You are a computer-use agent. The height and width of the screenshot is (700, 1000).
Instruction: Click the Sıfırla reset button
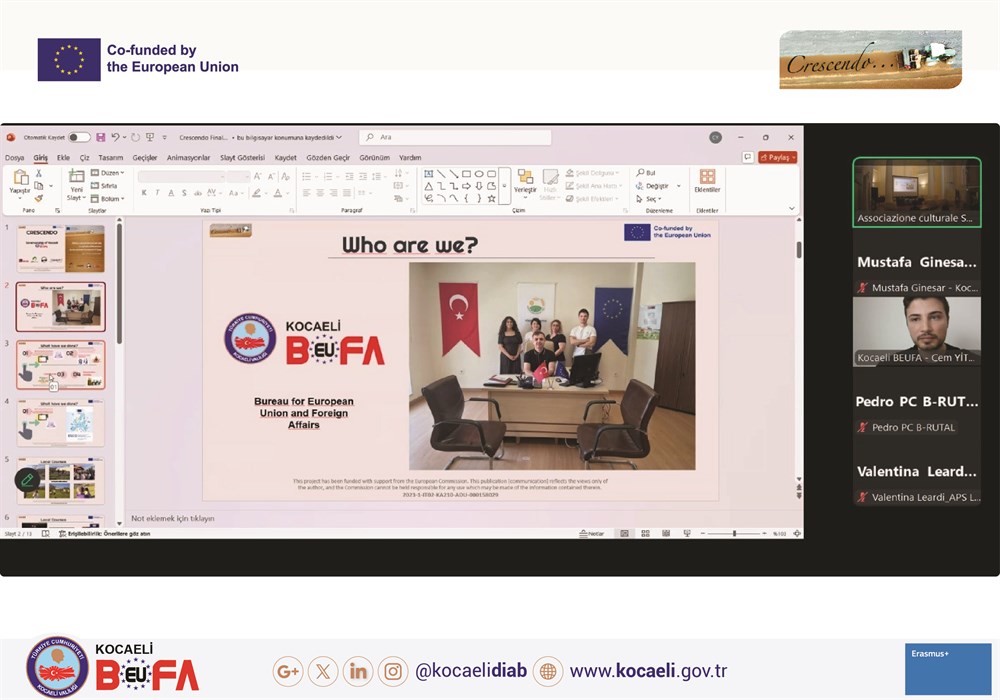pos(104,186)
